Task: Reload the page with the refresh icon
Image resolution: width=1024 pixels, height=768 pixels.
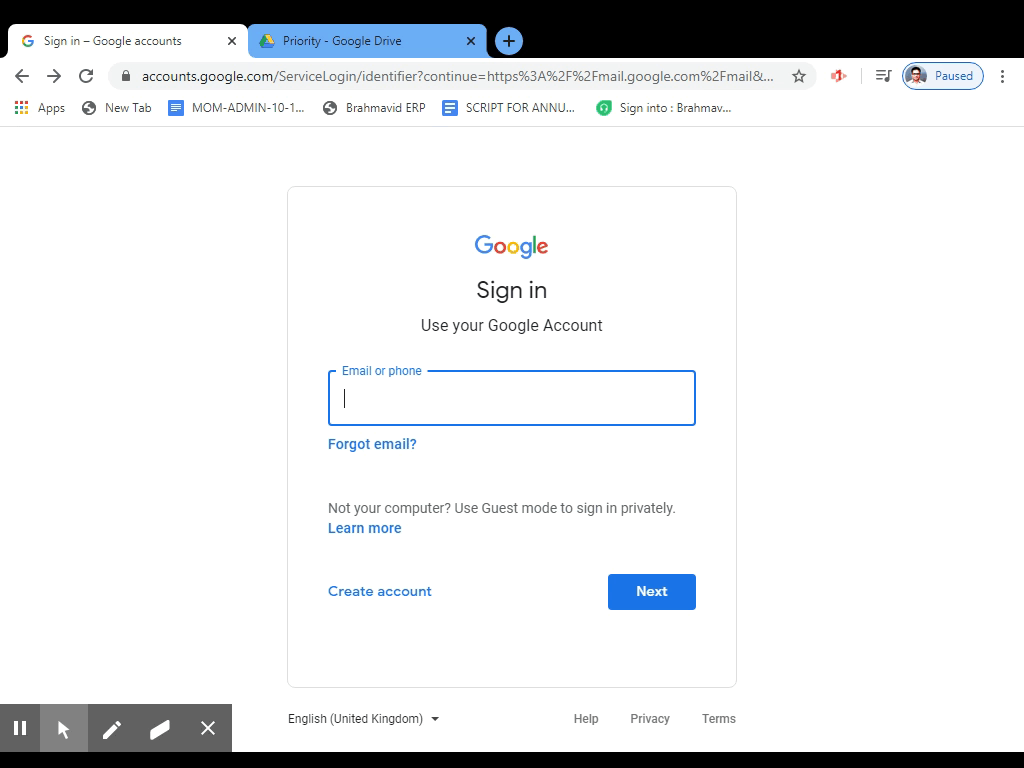Action: (86, 76)
